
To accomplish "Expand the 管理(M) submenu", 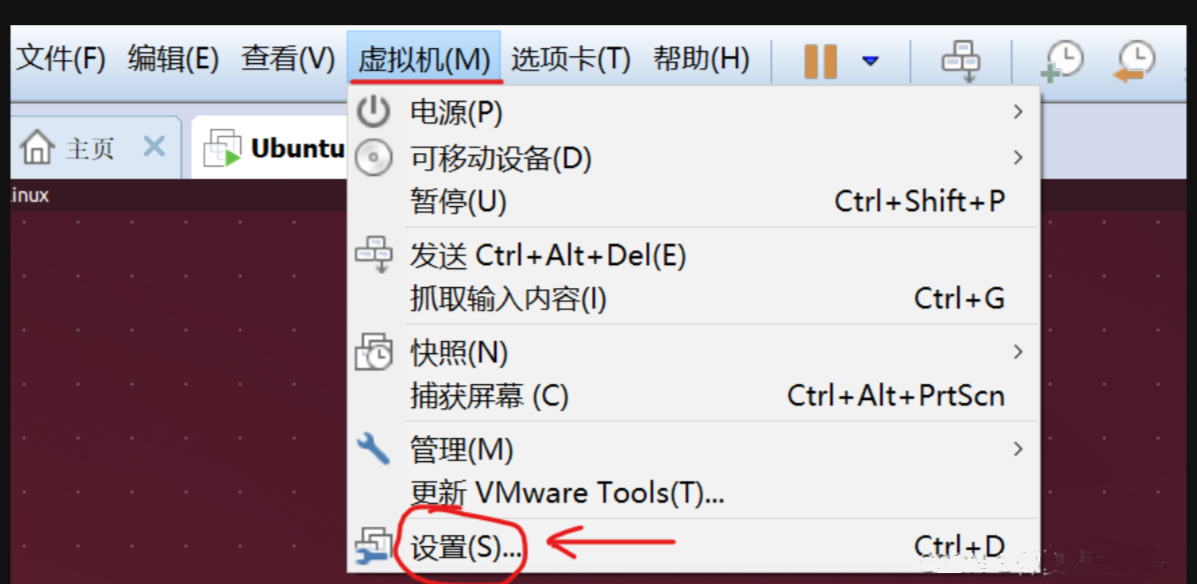I will (x=693, y=449).
